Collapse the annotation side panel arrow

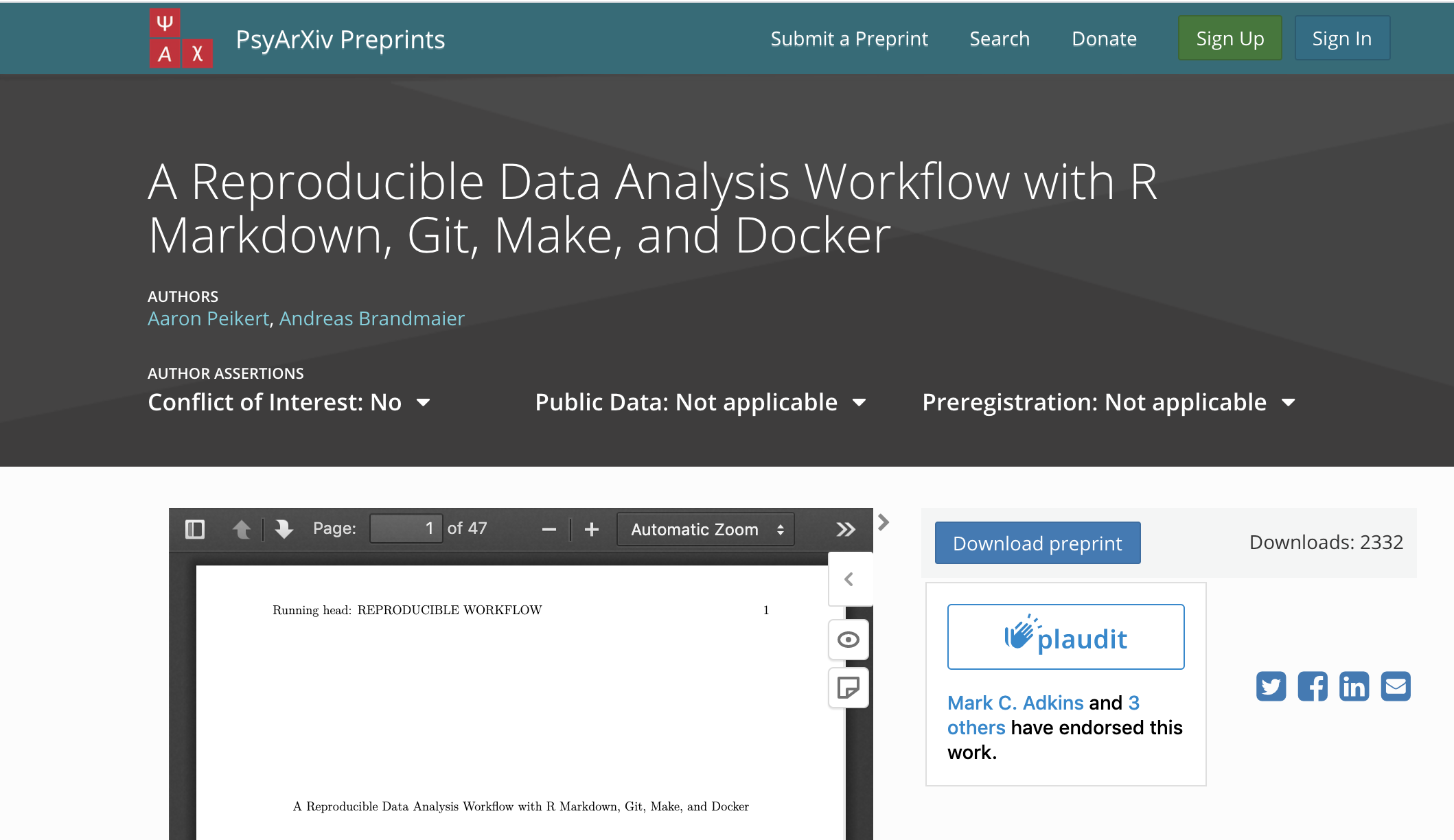[849, 579]
